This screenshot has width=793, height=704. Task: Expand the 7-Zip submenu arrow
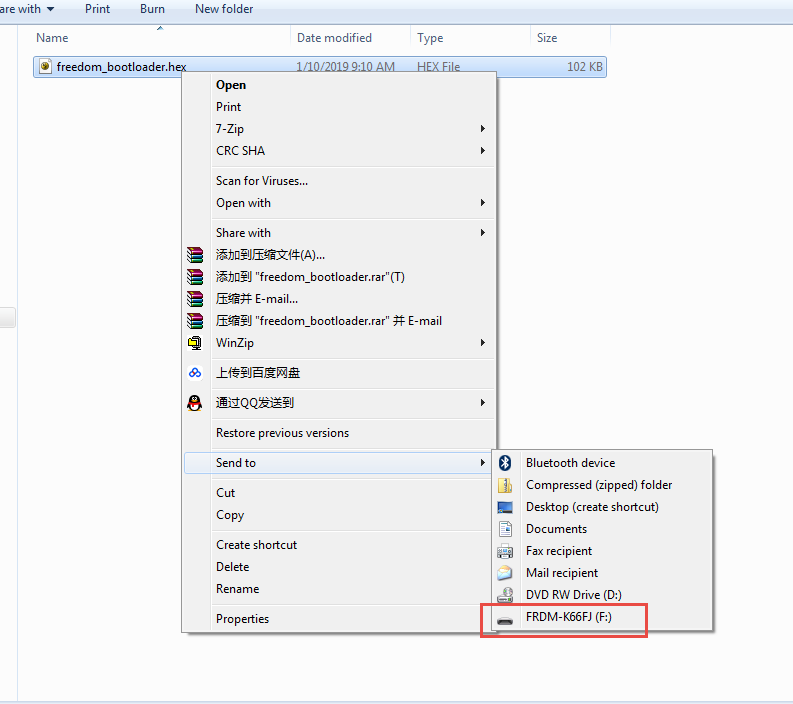point(482,129)
